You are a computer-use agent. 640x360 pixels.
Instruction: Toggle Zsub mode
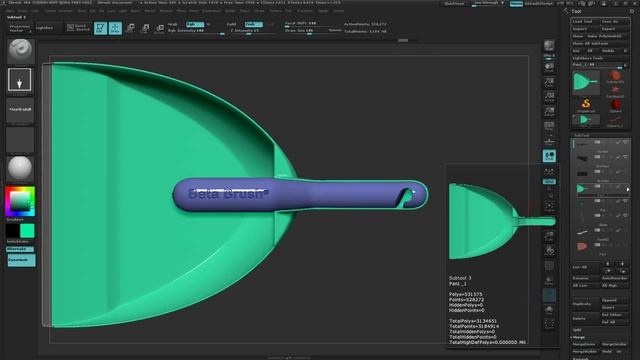pyautogui.click(x=253, y=24)
